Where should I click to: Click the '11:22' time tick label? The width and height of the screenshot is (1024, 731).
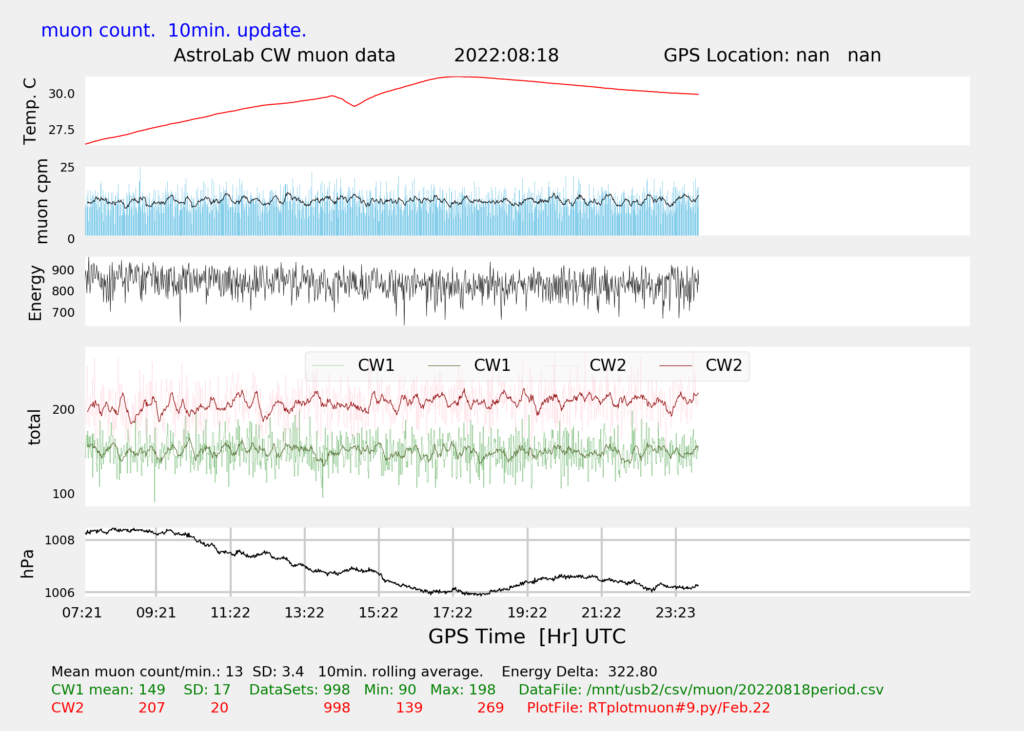click(230, 613)
